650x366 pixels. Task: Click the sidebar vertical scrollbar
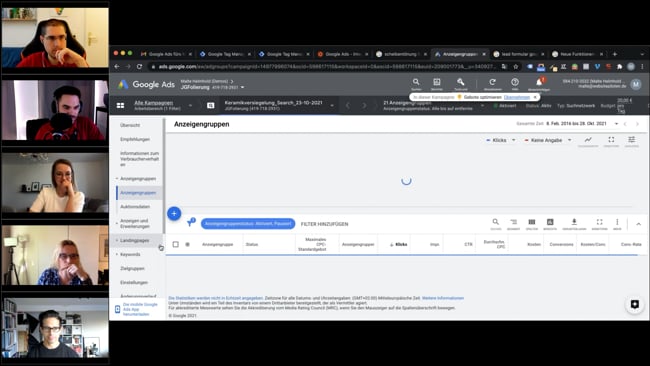click(164, 176)
